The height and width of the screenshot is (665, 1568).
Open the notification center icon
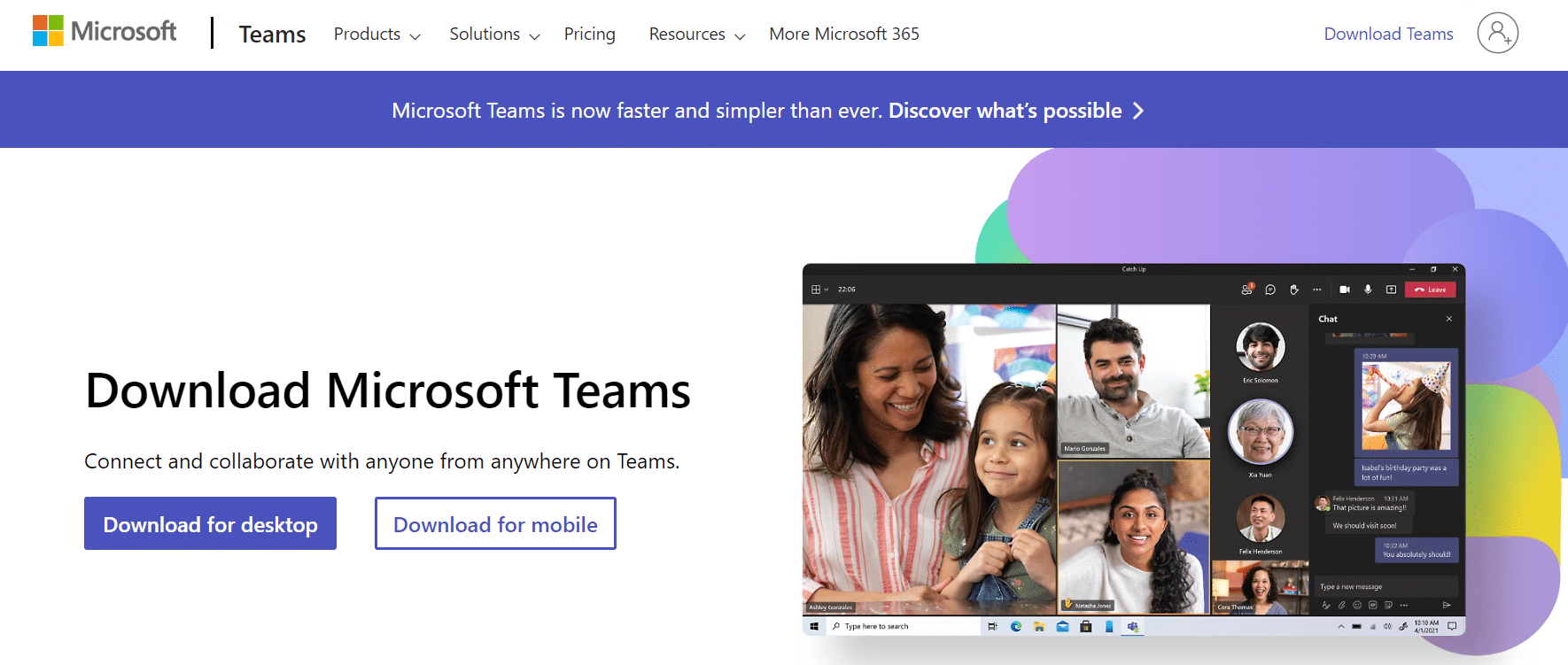[1452, 626]
